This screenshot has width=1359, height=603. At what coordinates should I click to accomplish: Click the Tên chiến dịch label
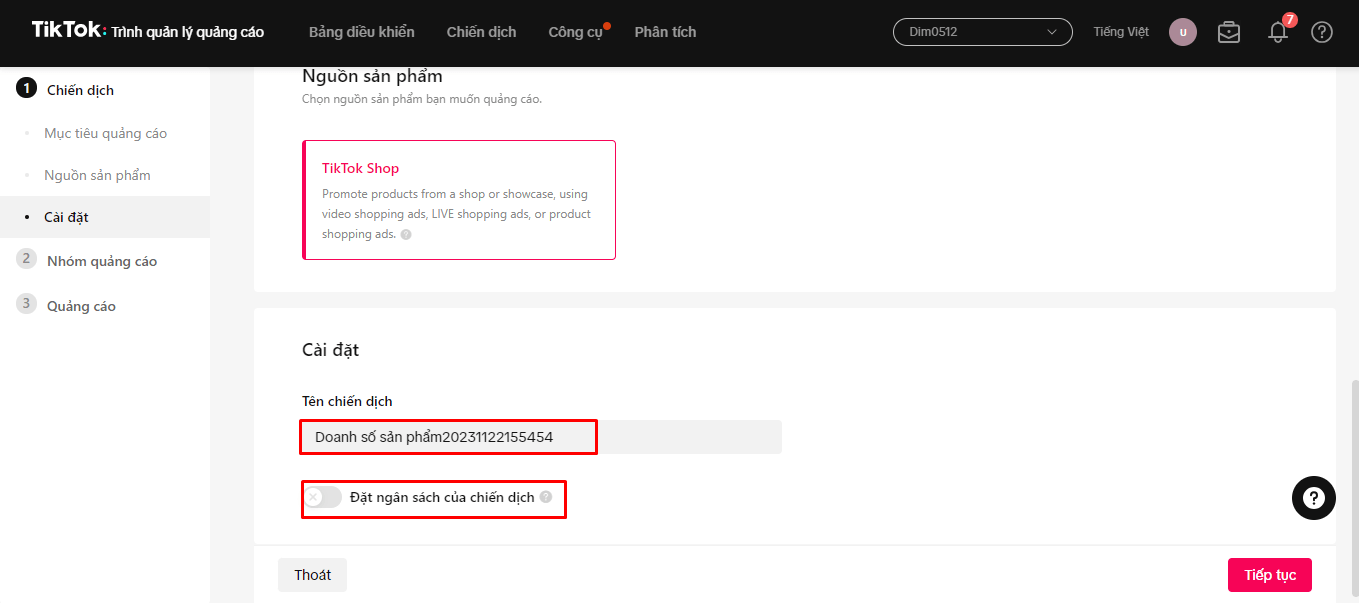point(347,401)
